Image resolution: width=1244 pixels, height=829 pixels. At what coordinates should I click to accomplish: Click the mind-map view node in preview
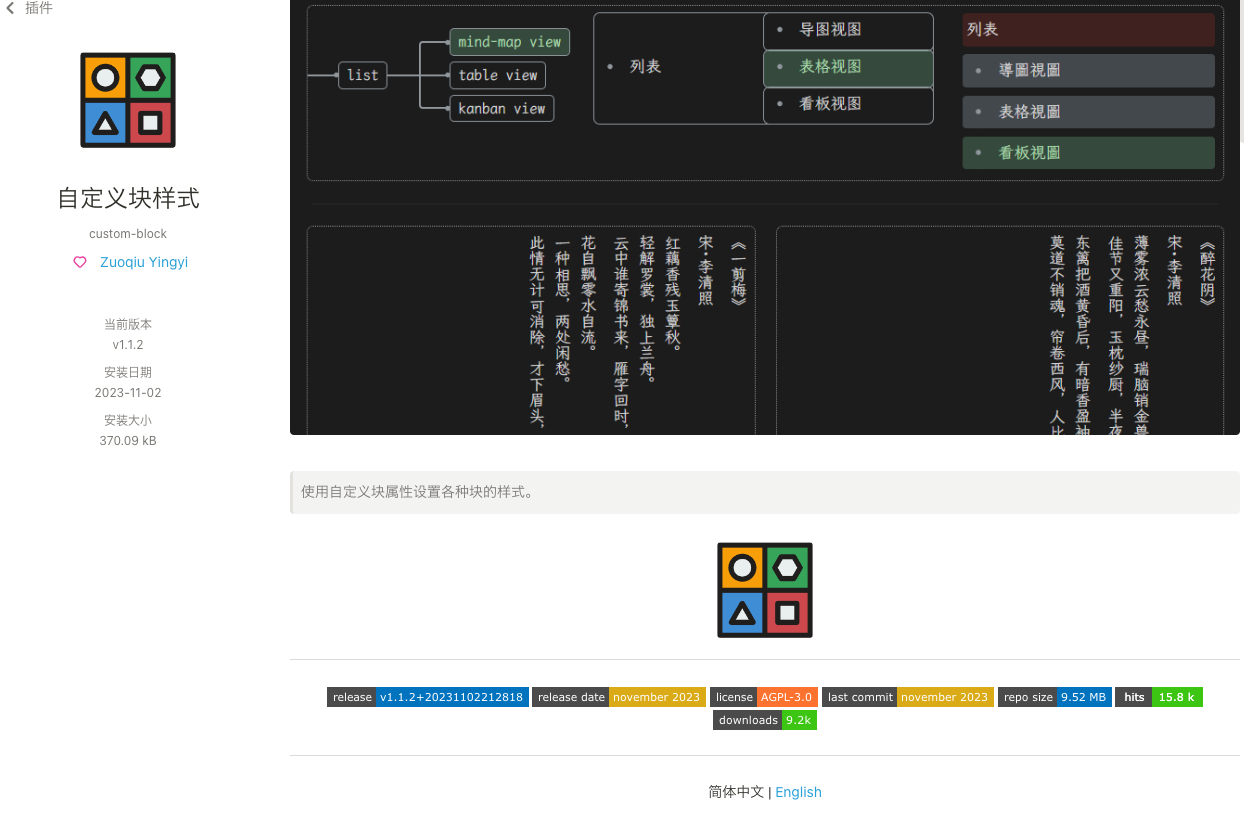click(x=509, y=42)
